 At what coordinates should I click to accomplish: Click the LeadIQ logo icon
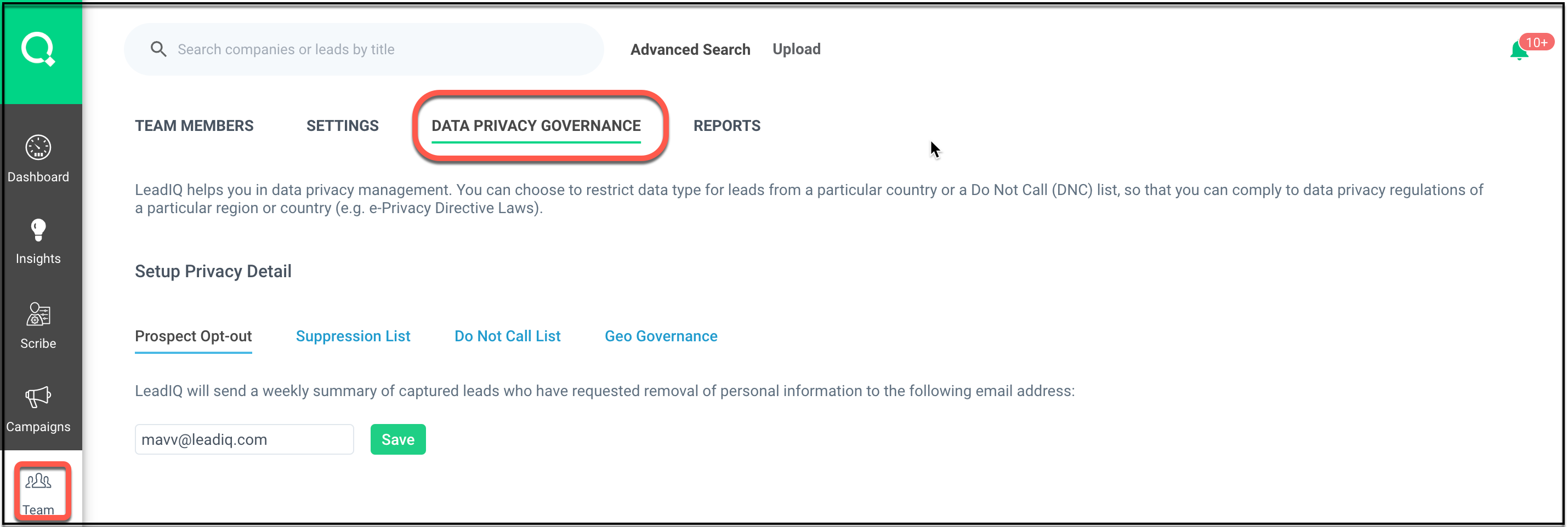click(x=38, y=49)
